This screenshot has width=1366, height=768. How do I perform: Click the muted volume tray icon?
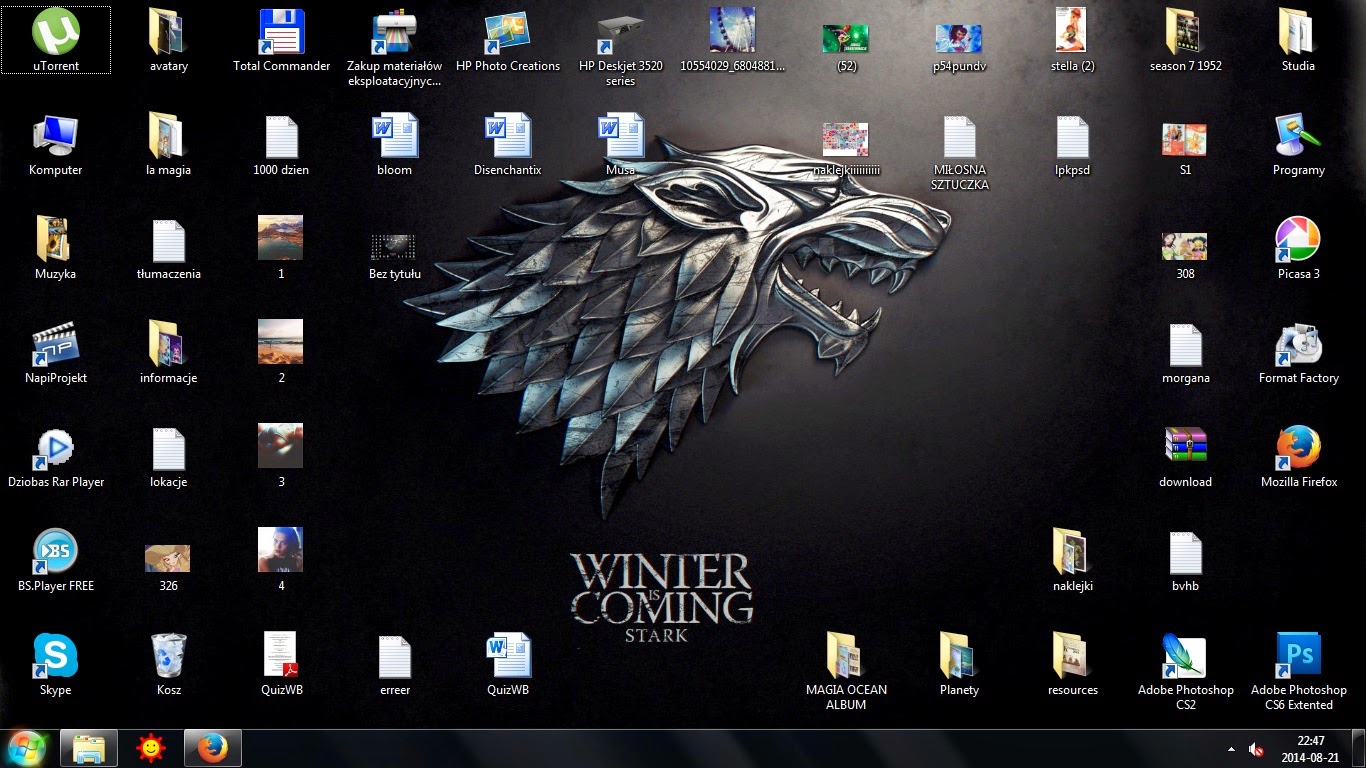(x=1256, y=748)
